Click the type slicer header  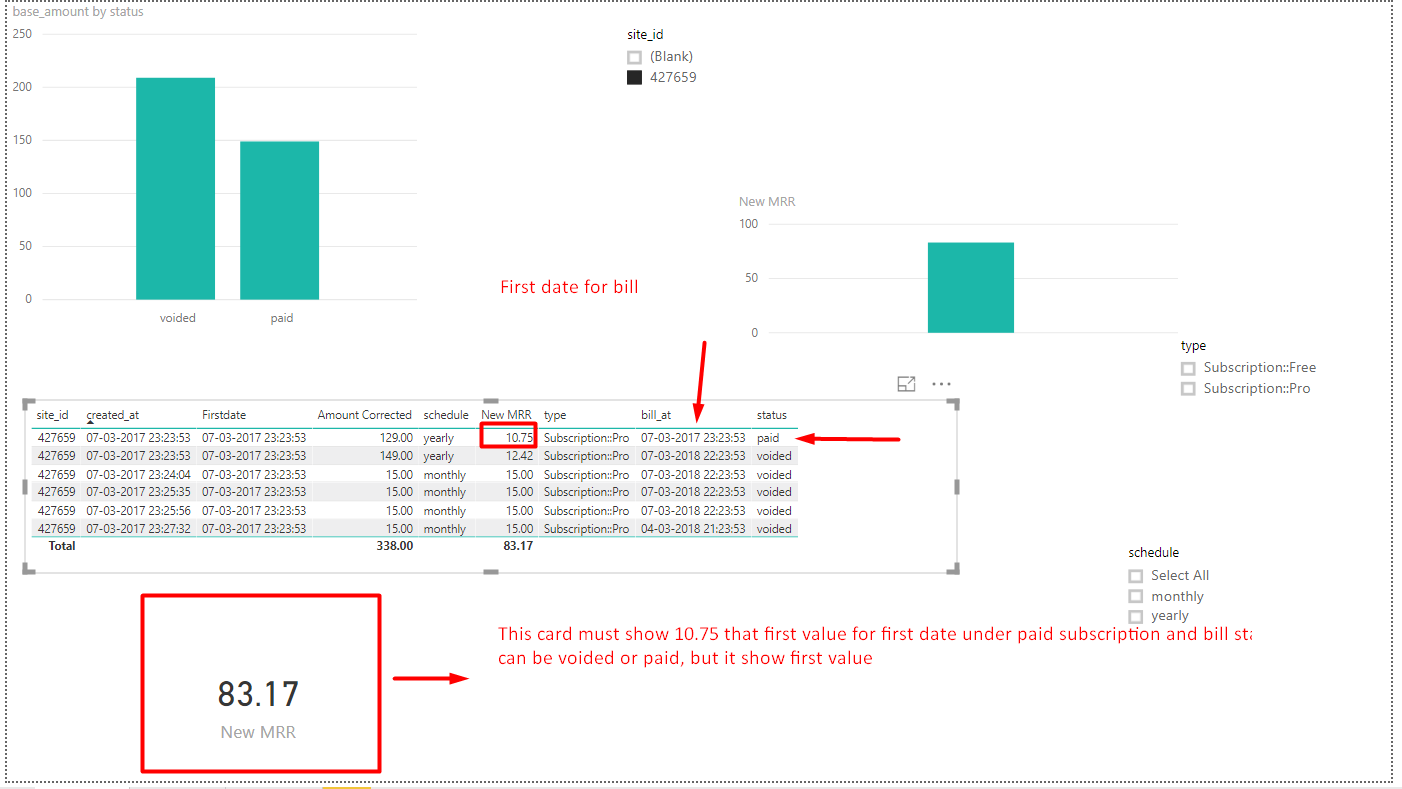click(x=1193, y=346)
